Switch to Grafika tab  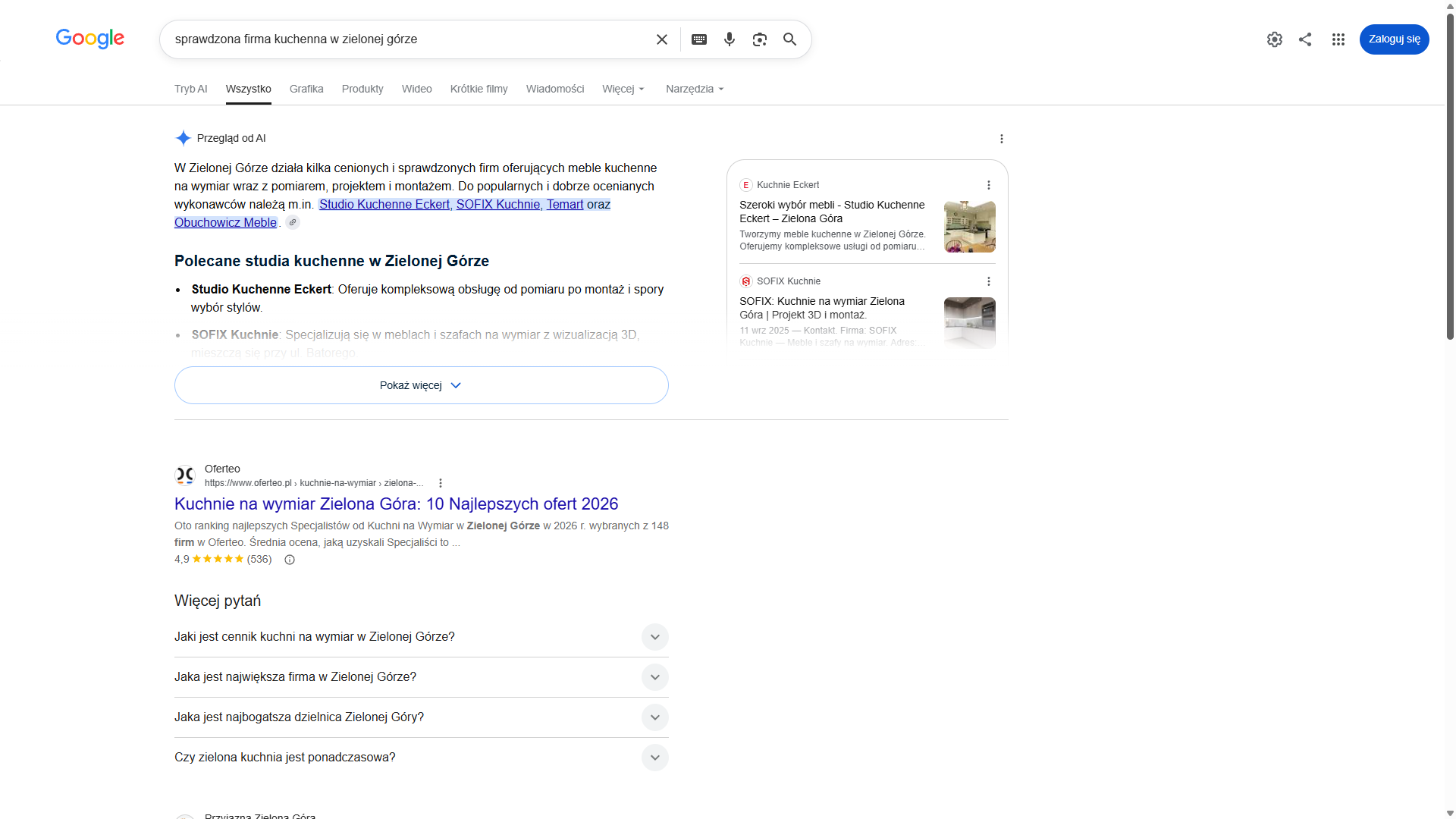pyautogui.click(x=306, y=89)
